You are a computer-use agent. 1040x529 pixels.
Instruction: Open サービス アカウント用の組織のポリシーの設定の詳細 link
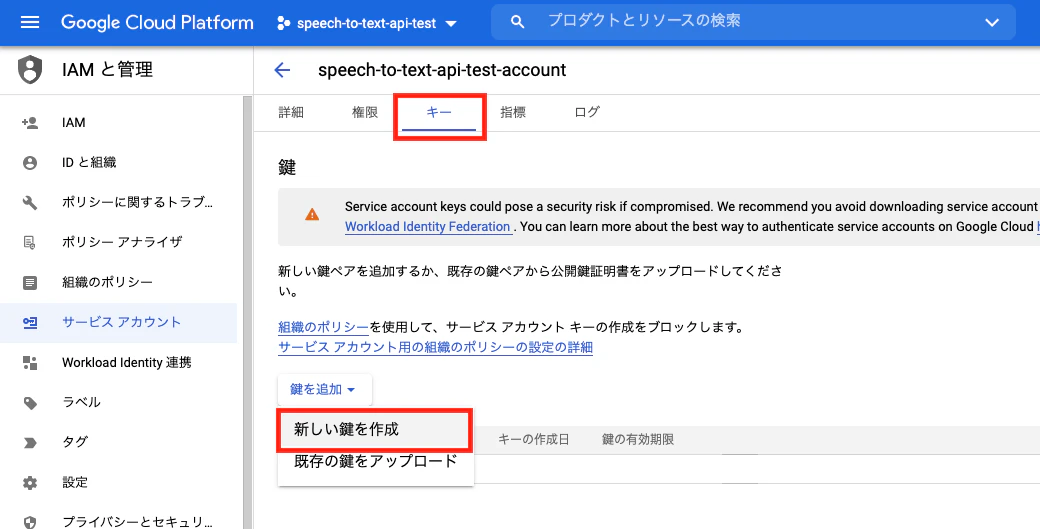coord(435,347)
